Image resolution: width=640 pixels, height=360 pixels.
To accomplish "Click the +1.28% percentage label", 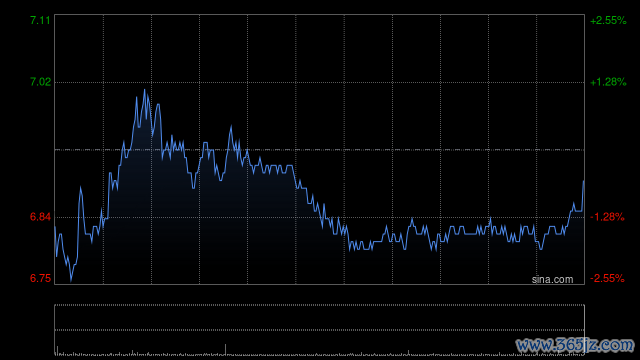I will click(608, 82).
